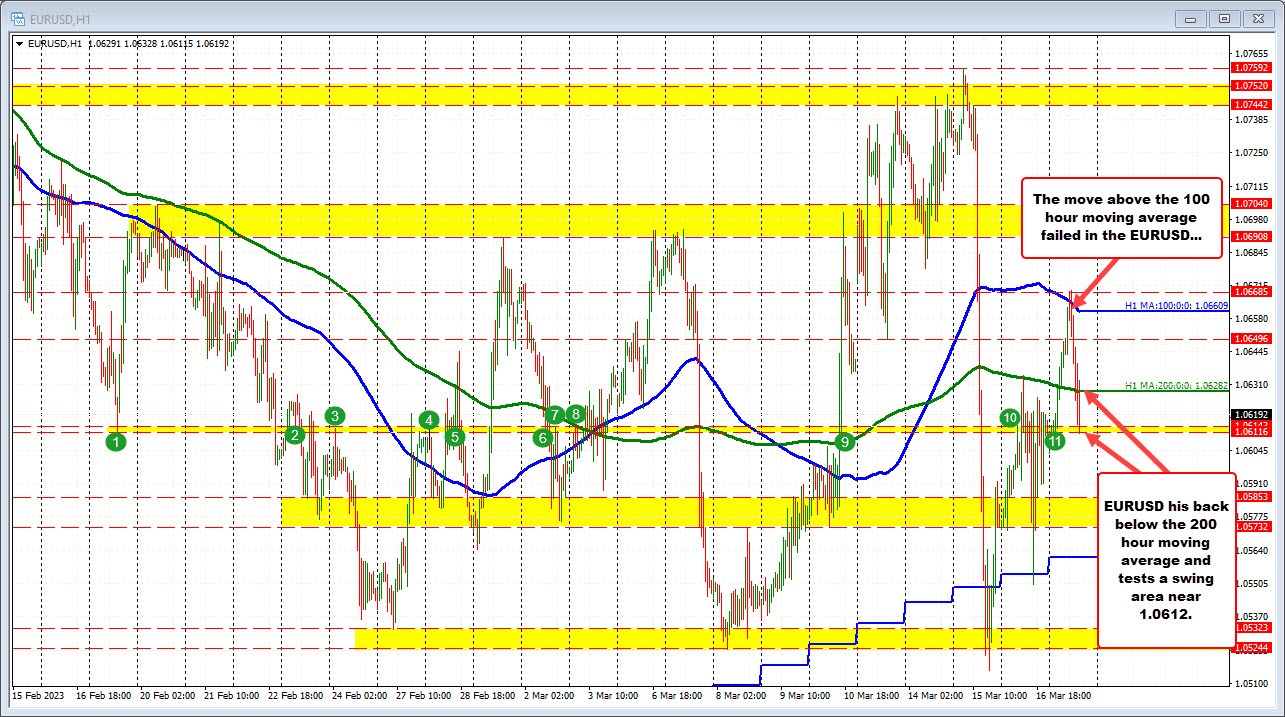Click the '10 Mar 18:00' time axis label
The height and width of the screenshot is (717, 1285).
pyautogui.click(x=871, y=694)
